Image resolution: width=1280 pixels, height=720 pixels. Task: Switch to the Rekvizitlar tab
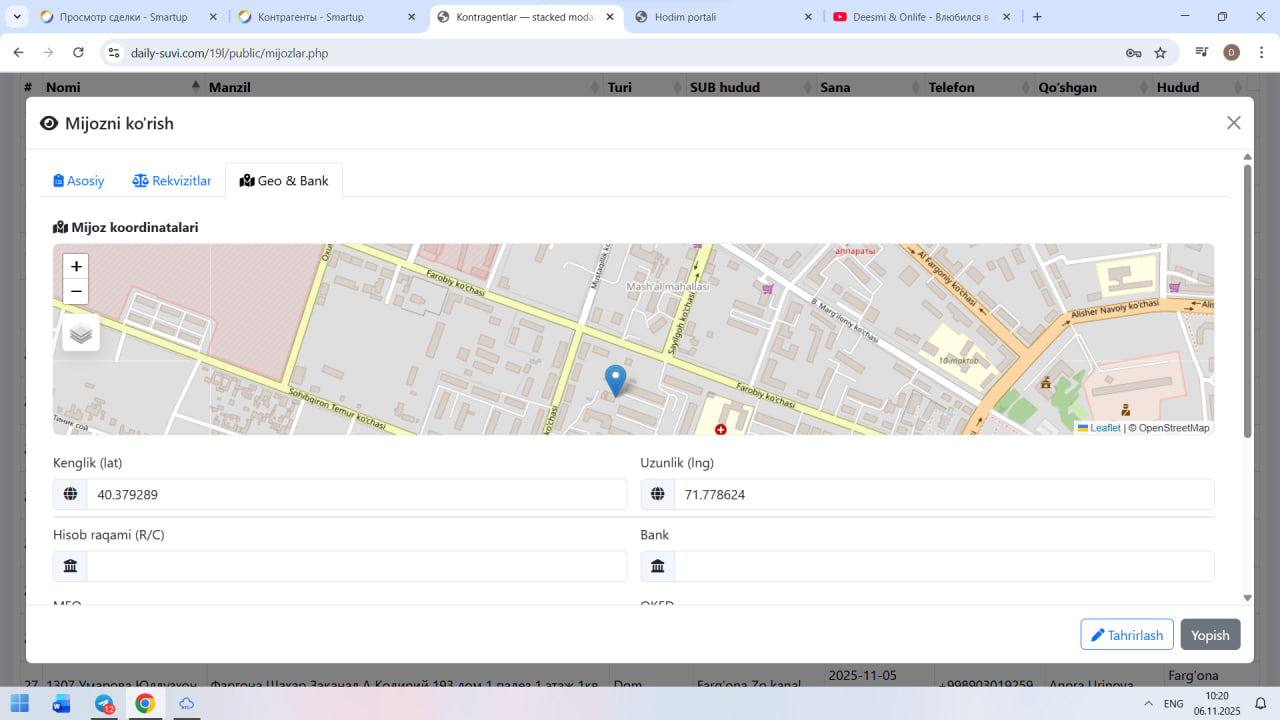pyautogui.click(x=172, y=181)
